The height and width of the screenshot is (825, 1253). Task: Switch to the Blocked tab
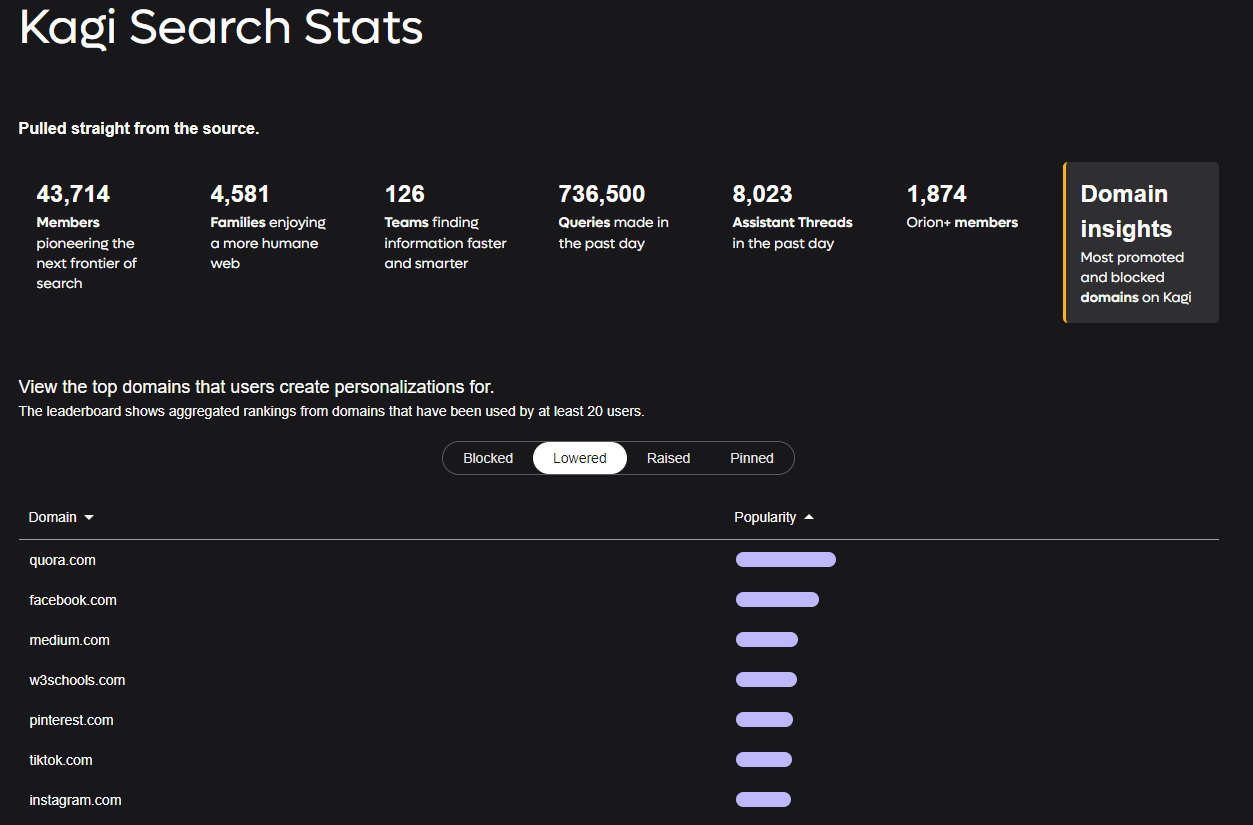[x=488, y=458]
